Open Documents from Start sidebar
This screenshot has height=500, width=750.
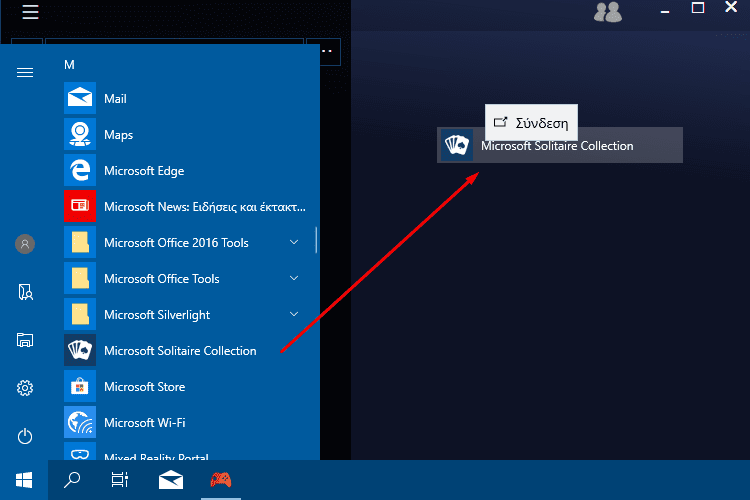(25, 292)
